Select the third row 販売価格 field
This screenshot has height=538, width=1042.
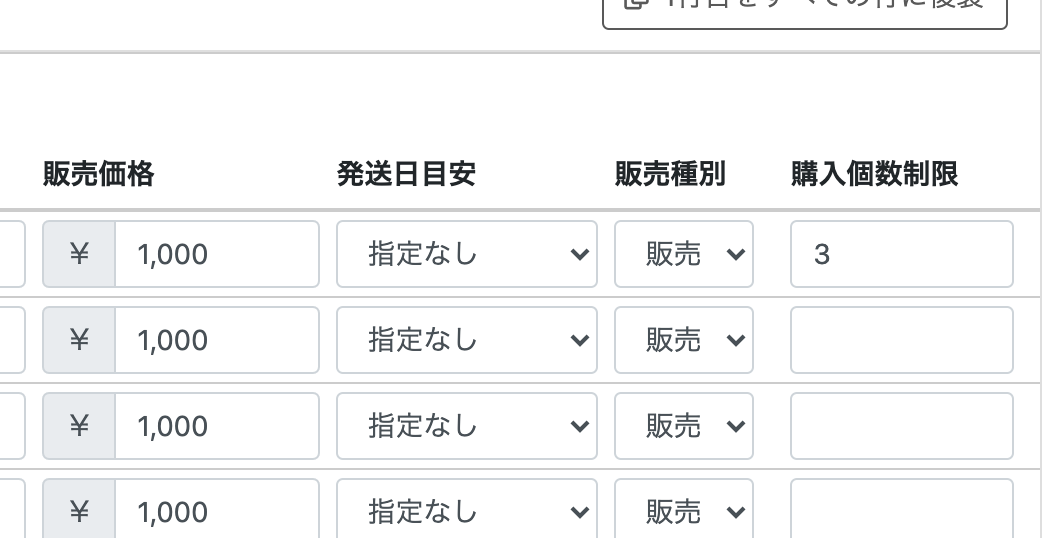[217, 426]
